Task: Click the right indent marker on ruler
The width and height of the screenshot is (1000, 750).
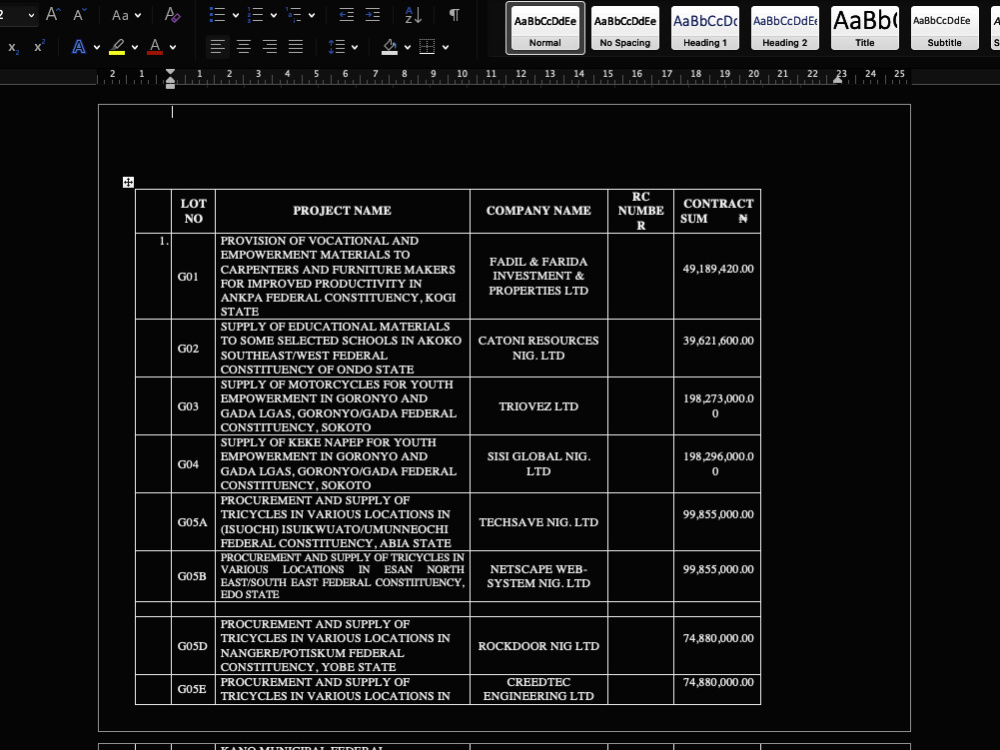Action: tap(838, 81)
